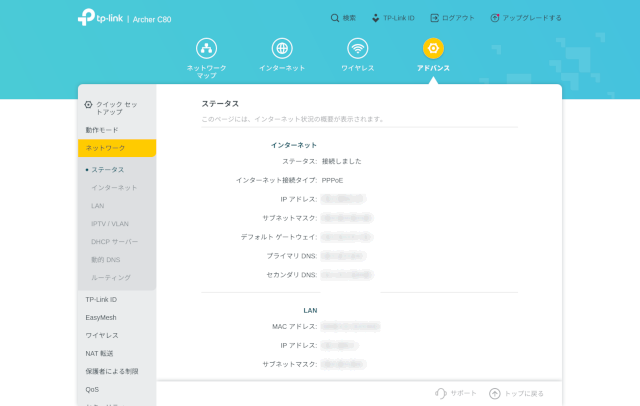This screenshot has height=406, width=640.
Task: Click the ネットワークマップ tab label
Action: [x=207, y=72]
